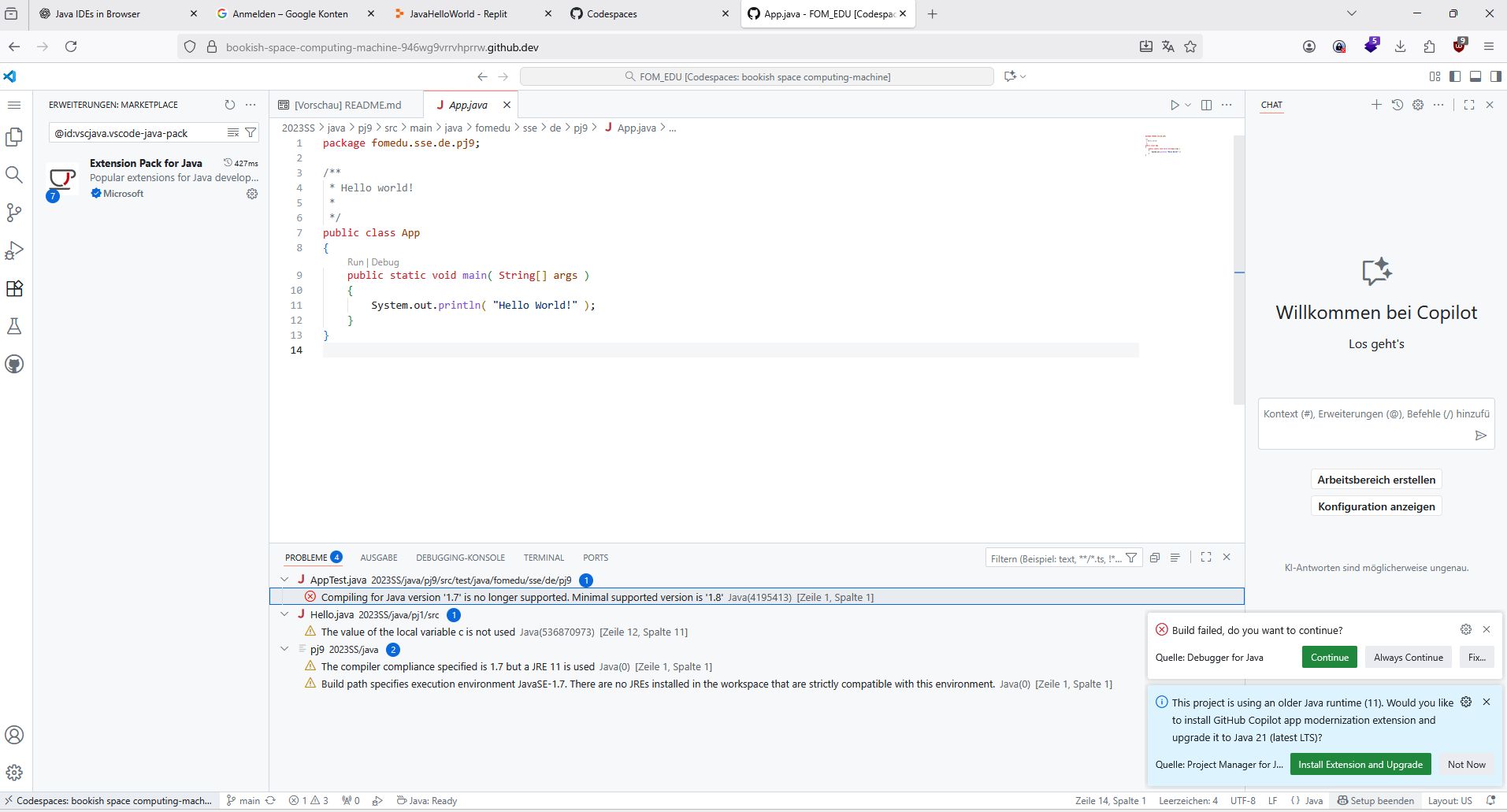Open the Testing flask icon

pos(14,326)
